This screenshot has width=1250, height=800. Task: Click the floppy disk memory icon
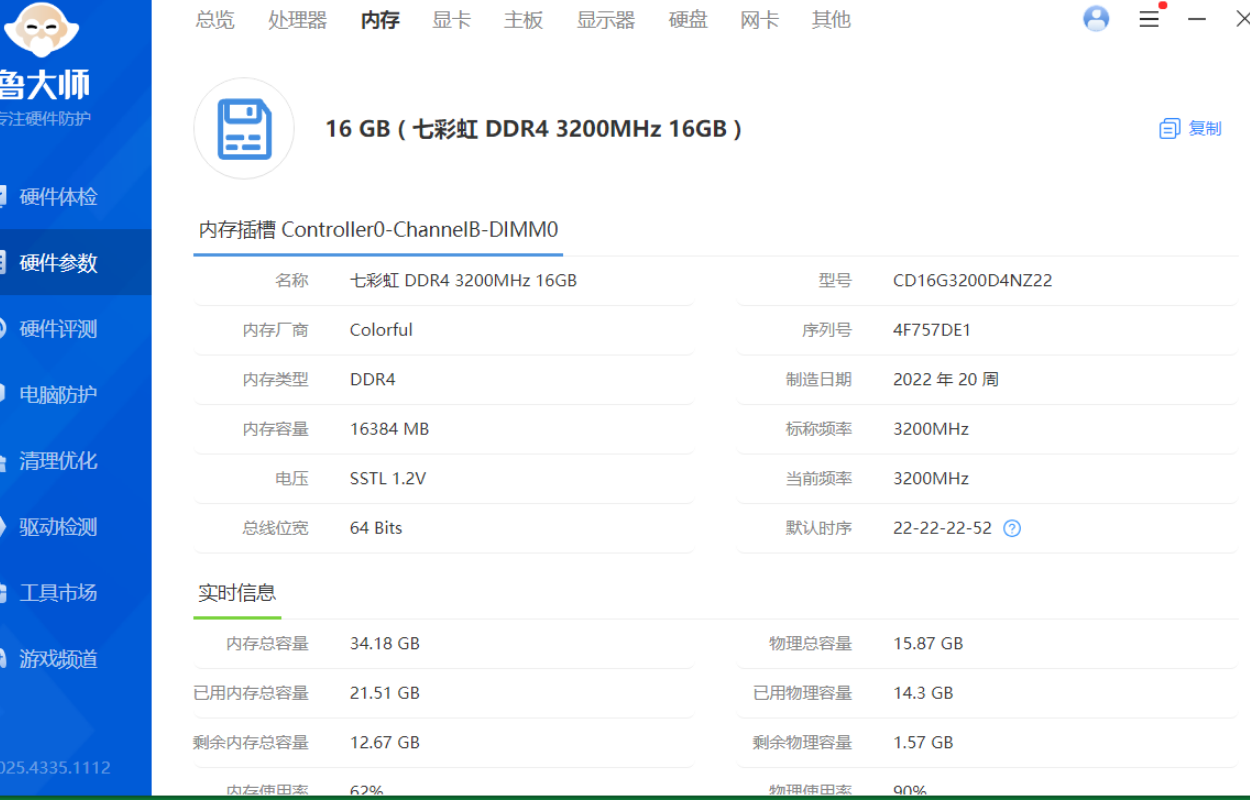(244, 129)
